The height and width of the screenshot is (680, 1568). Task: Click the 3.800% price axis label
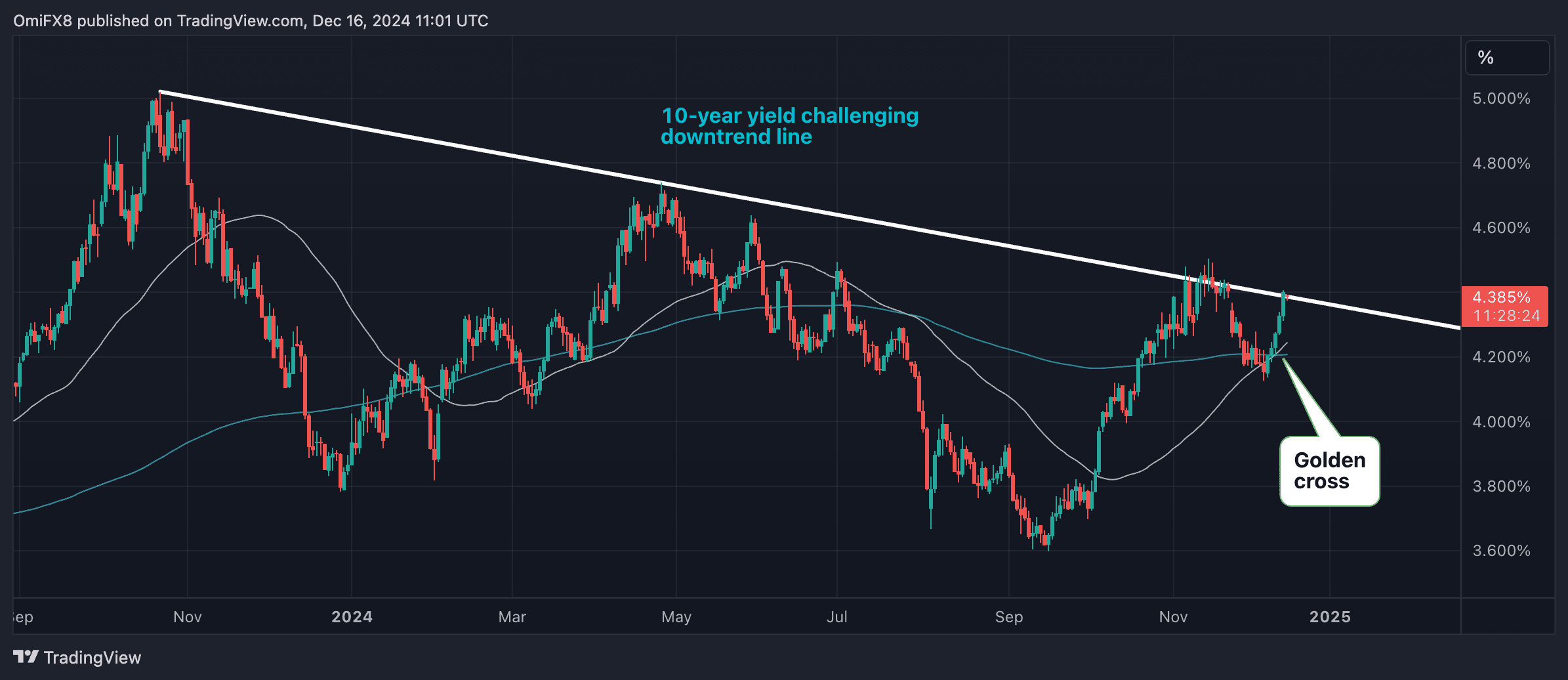pyautogui.click(x=1502, y=486)
